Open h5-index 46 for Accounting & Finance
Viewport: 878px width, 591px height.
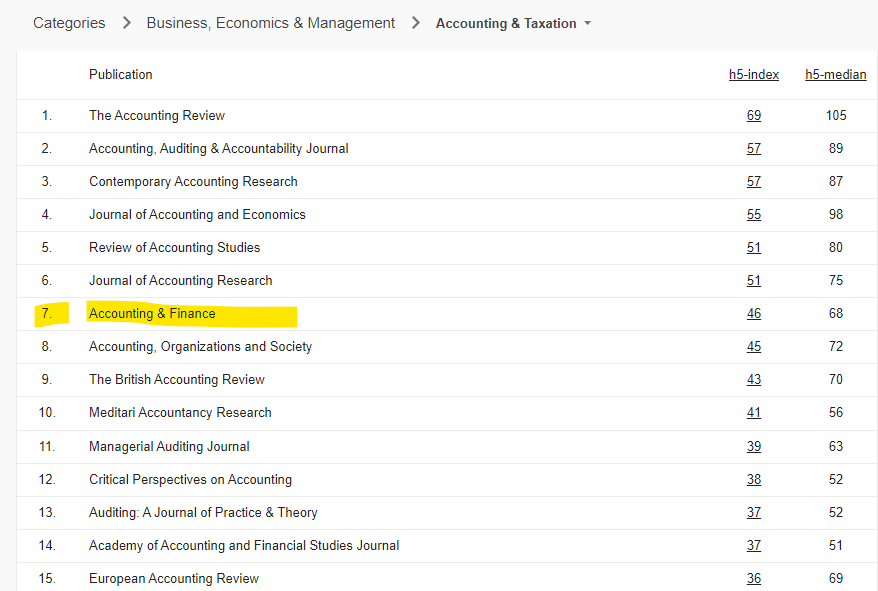point(754,314)
